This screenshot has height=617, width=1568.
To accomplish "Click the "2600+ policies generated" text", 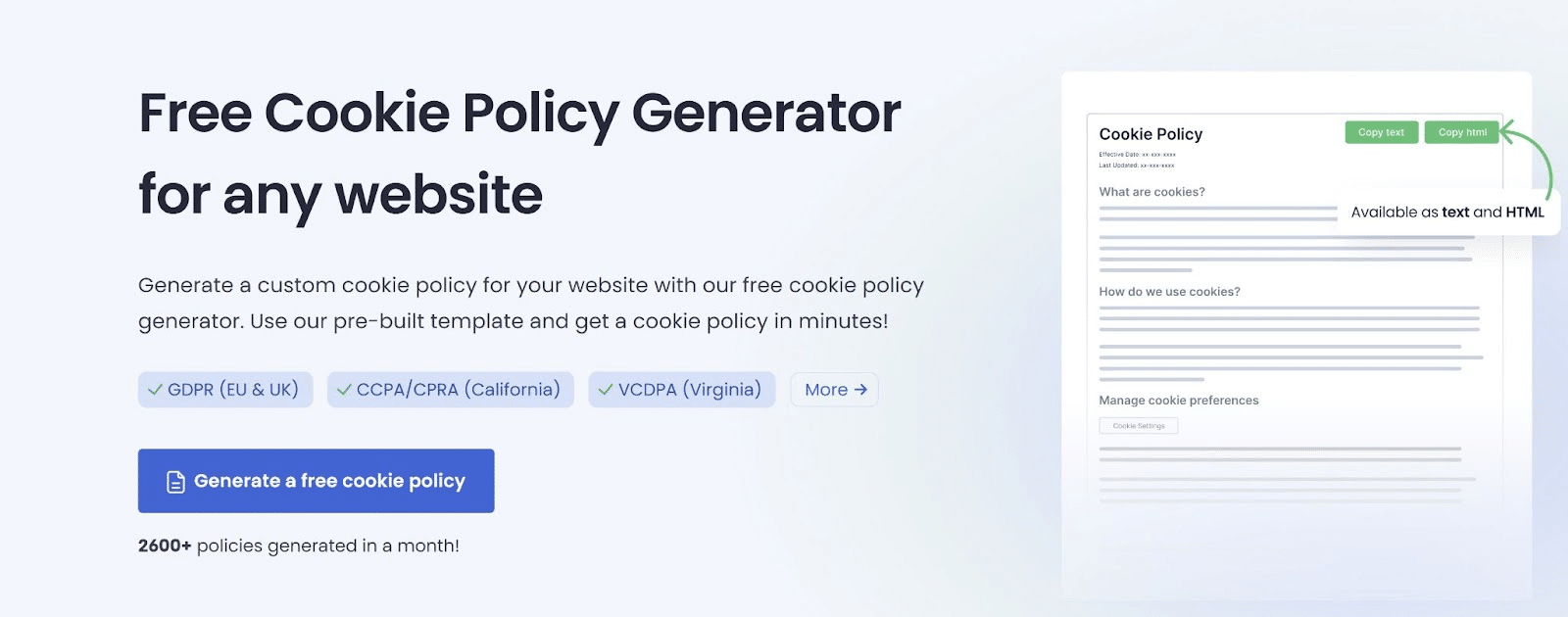I will pos(298,546).
